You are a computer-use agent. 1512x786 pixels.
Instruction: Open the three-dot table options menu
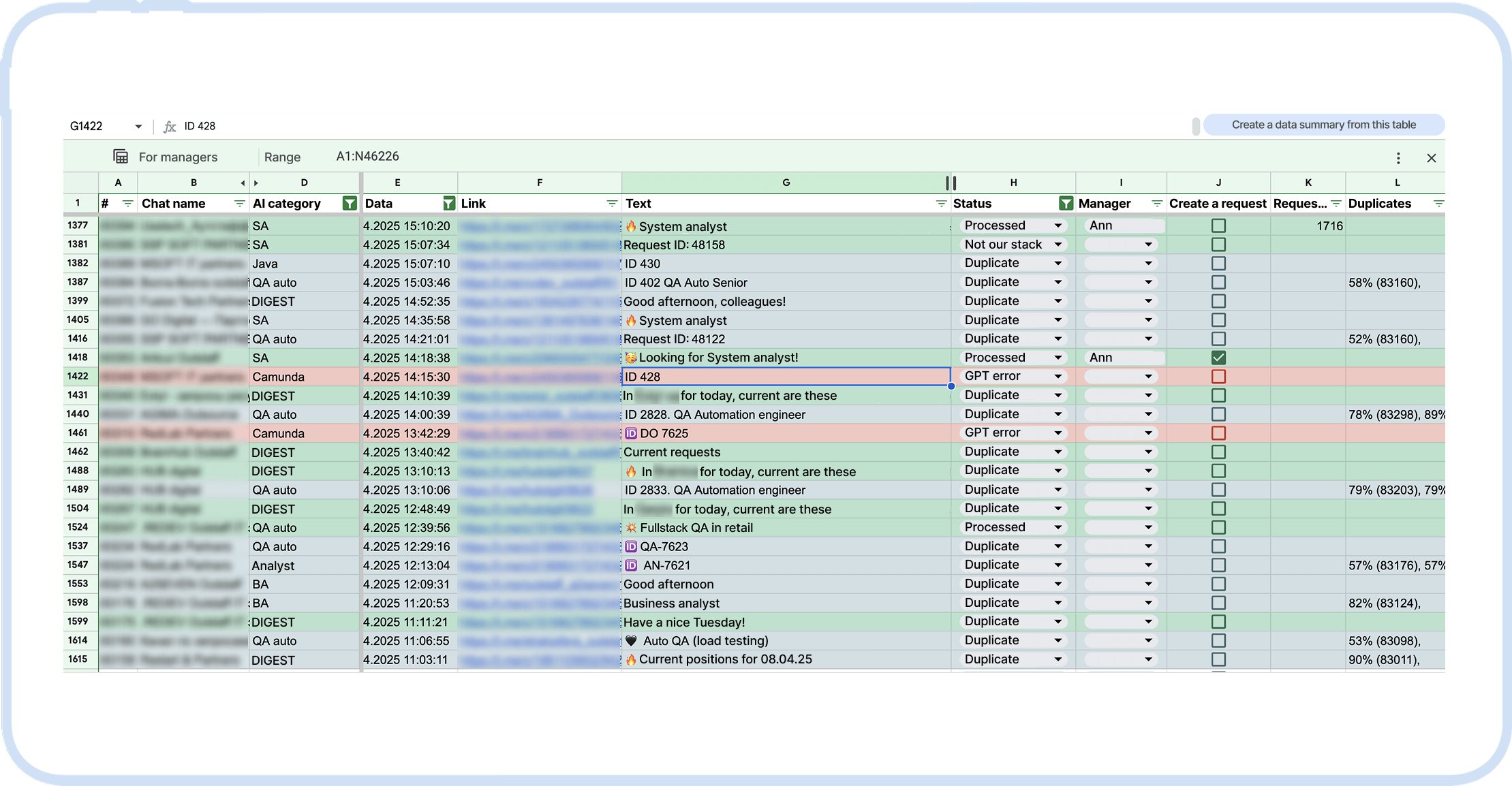click(x=1398, y=158)
